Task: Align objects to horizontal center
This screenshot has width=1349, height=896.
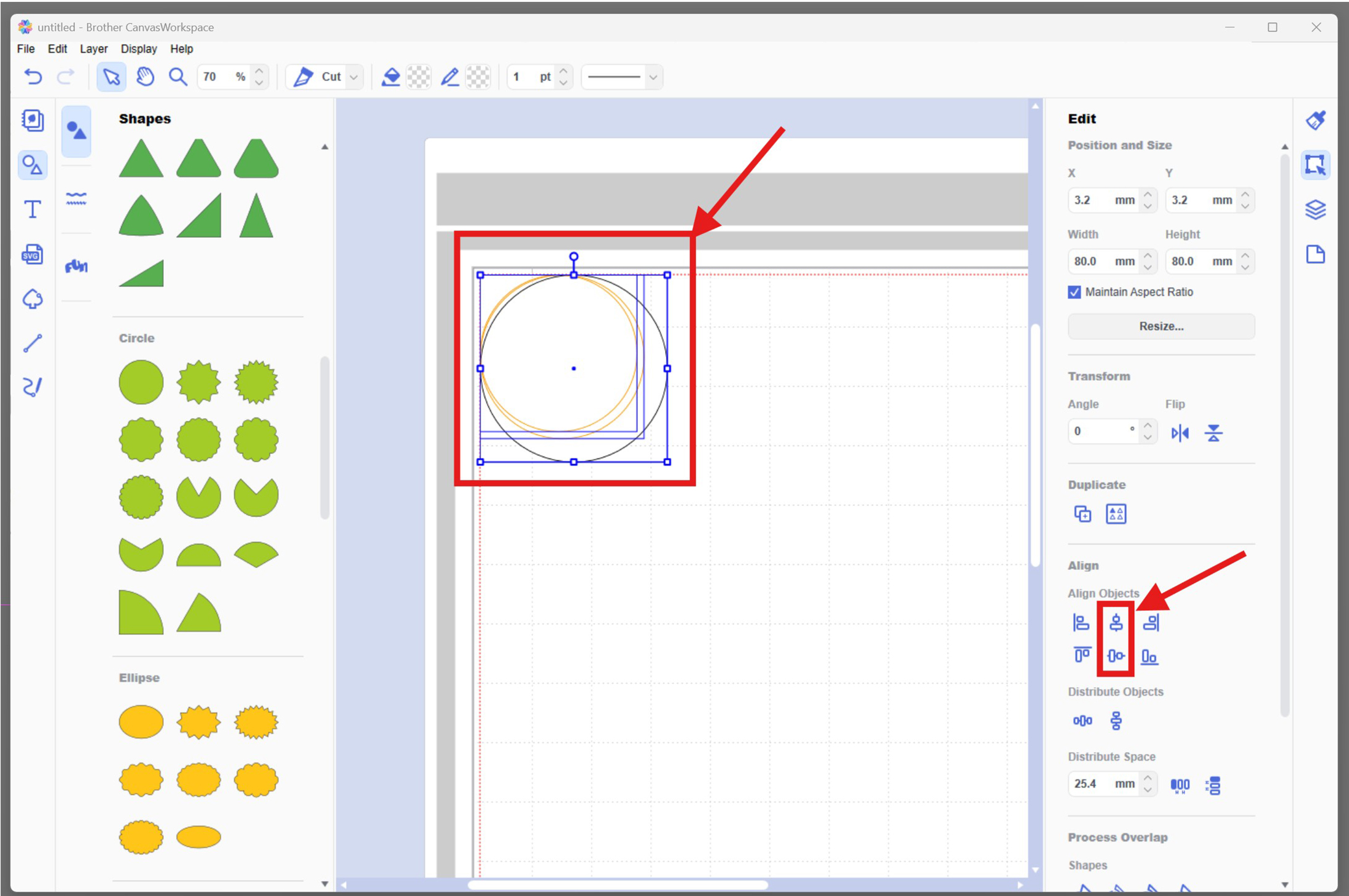Action: pos(1116,623)
